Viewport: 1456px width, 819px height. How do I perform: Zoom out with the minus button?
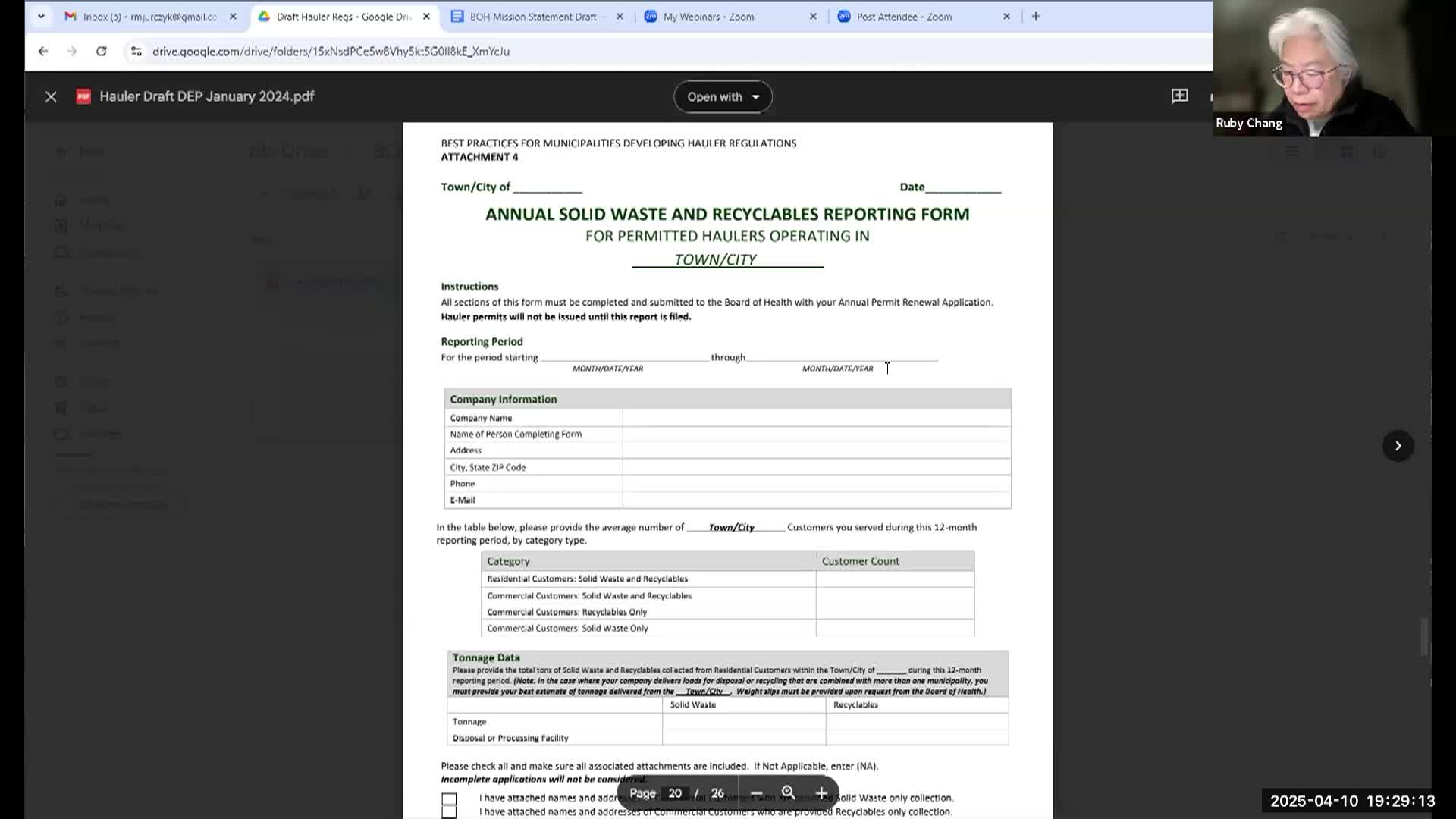tap(756, 793)
